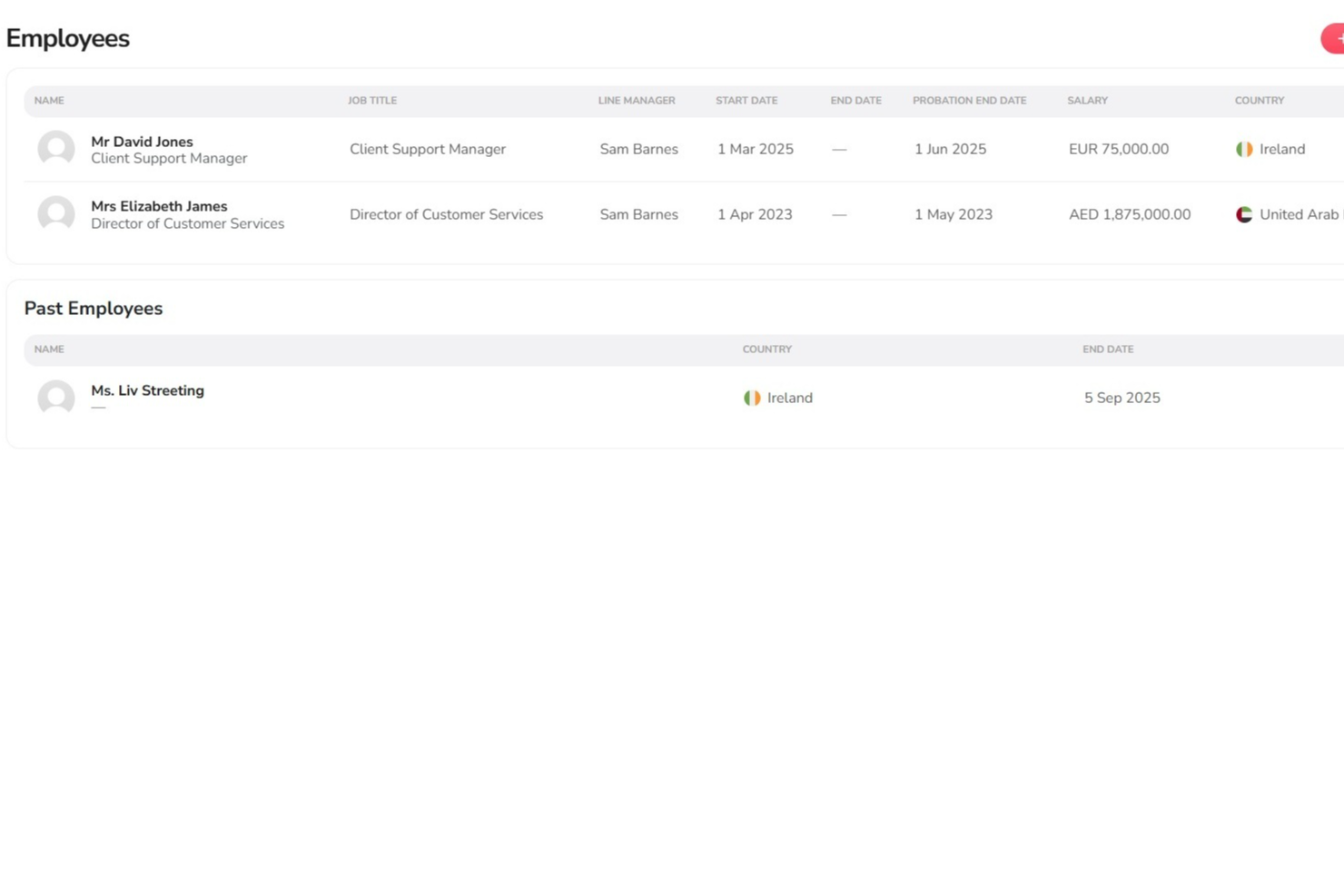Click the Past Employees section heading
This screenshot has height=896, width=1344.
tap(94, 309)
